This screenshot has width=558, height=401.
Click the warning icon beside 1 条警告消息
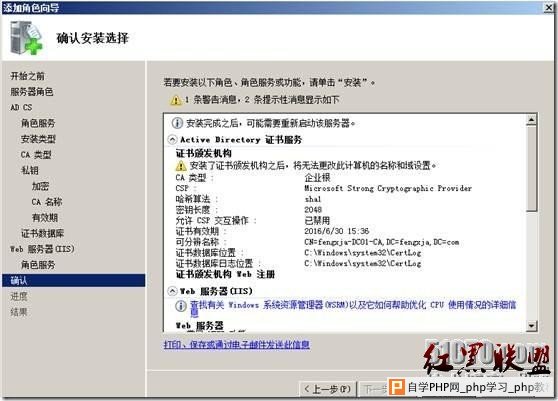(x=175, y=100)
